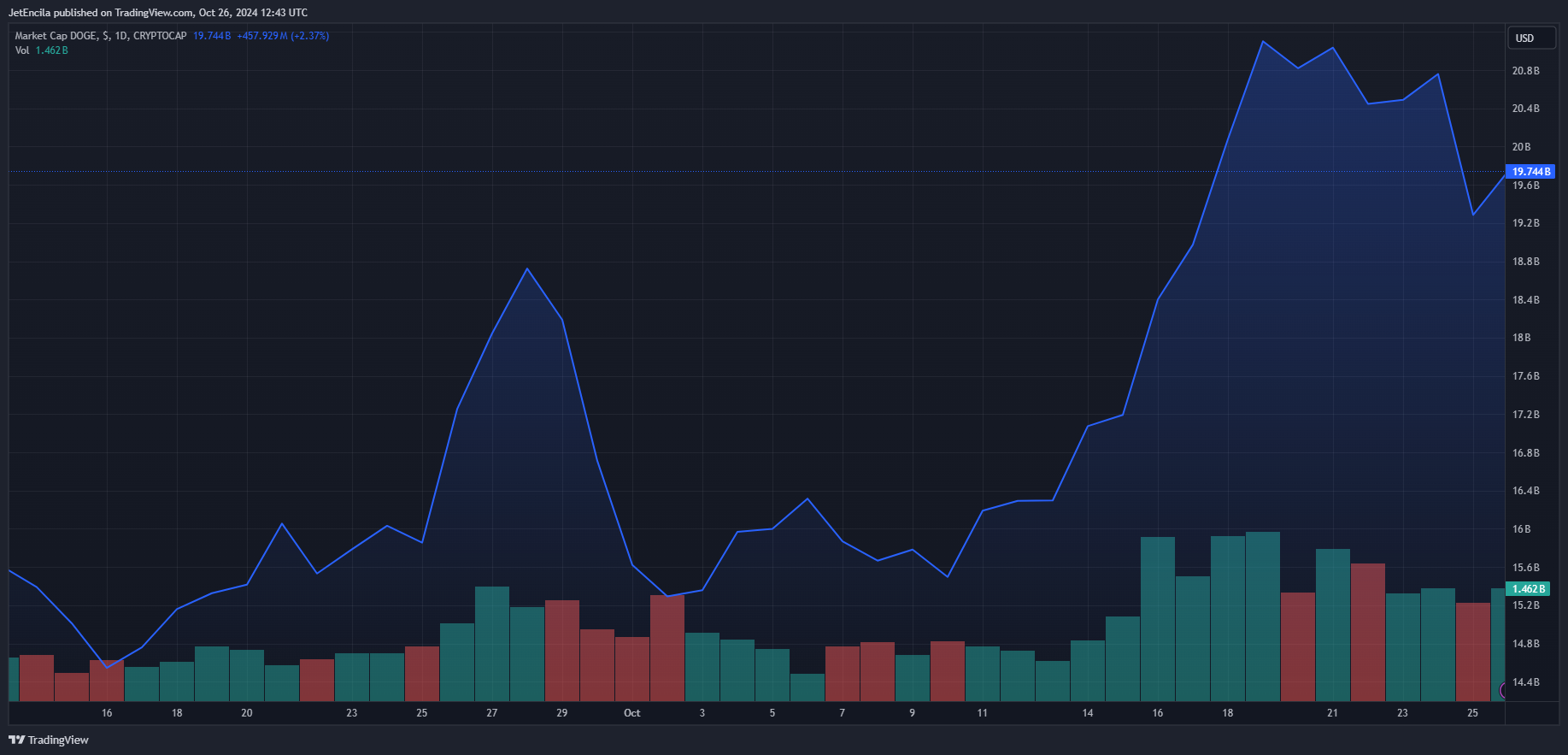1568x755 pixels.
Task: Click the 25 date label at far right
Action: [1472, 713]
